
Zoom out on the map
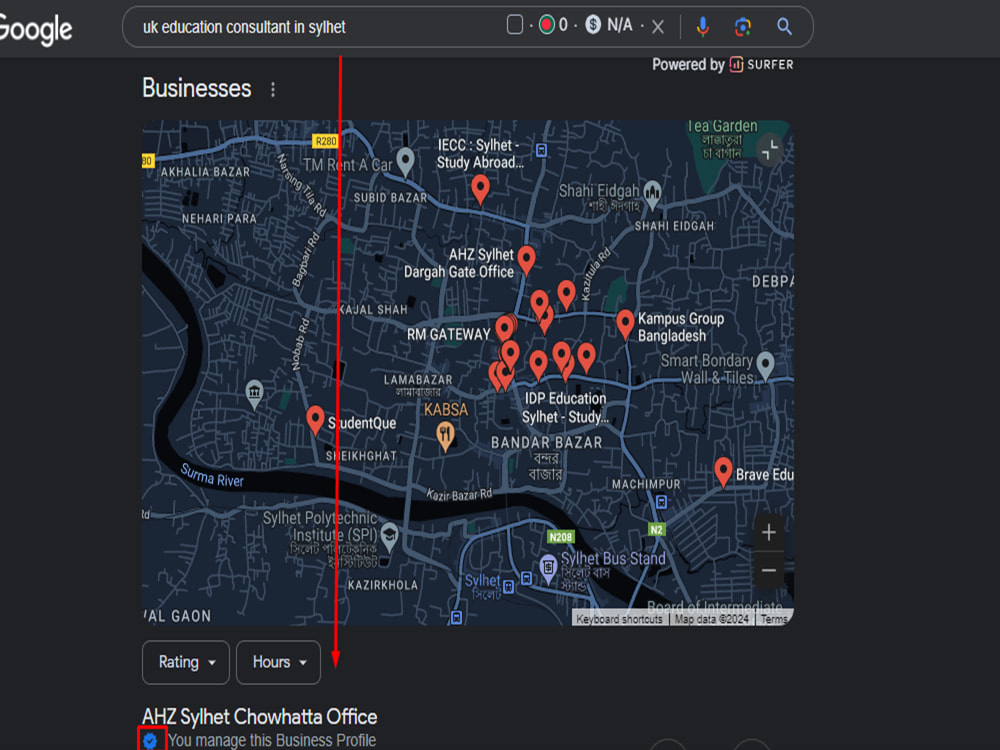769,570
